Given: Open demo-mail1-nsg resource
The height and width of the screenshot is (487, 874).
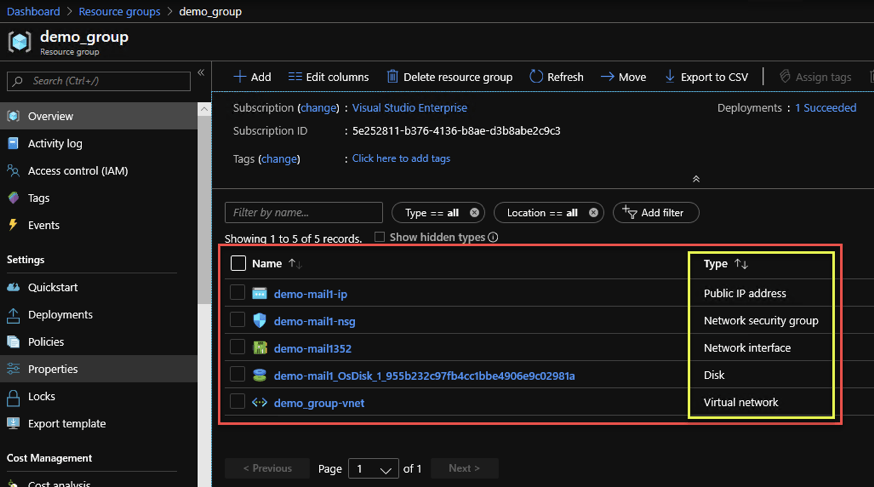Looking at the screenshot, I should (x=314, y=321).
